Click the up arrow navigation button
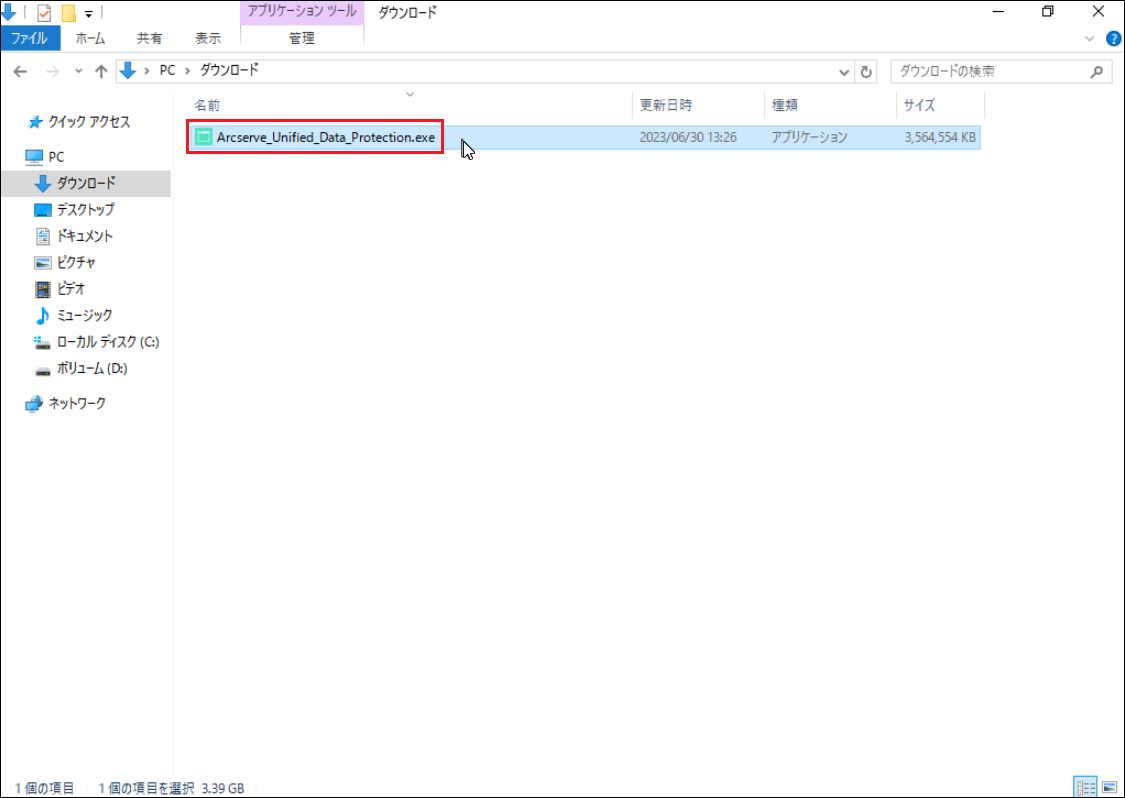The width and height of the screenshot is (1125, 798). pos(101,72)
